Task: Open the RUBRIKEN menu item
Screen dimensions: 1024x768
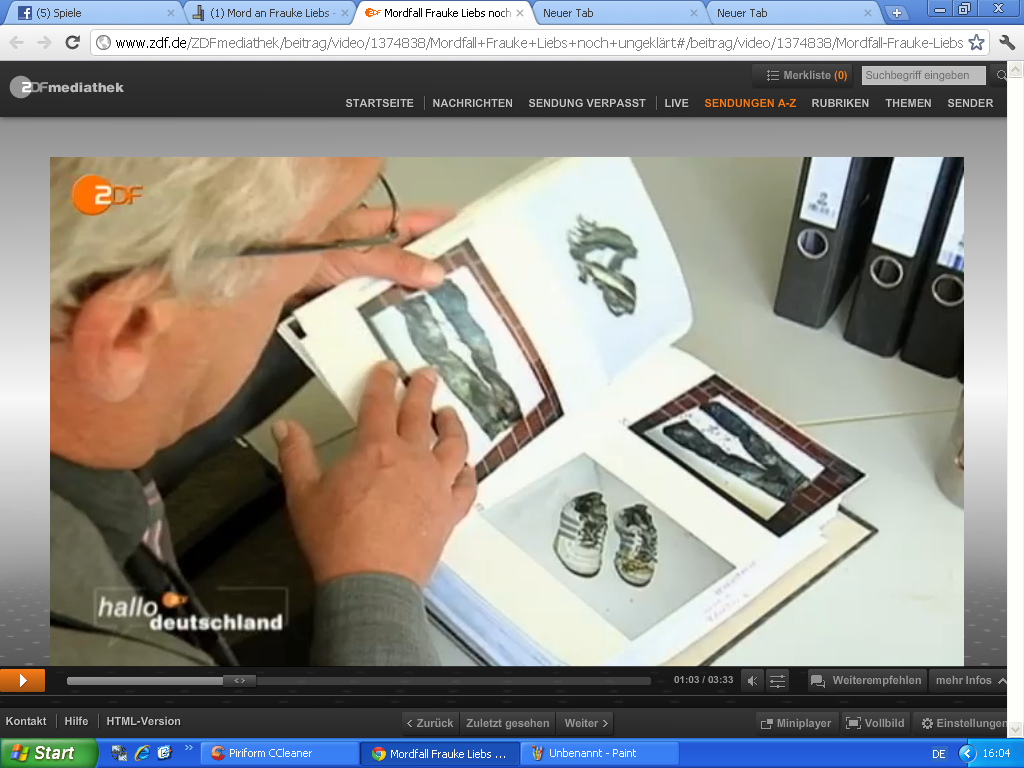Action: 840,103
